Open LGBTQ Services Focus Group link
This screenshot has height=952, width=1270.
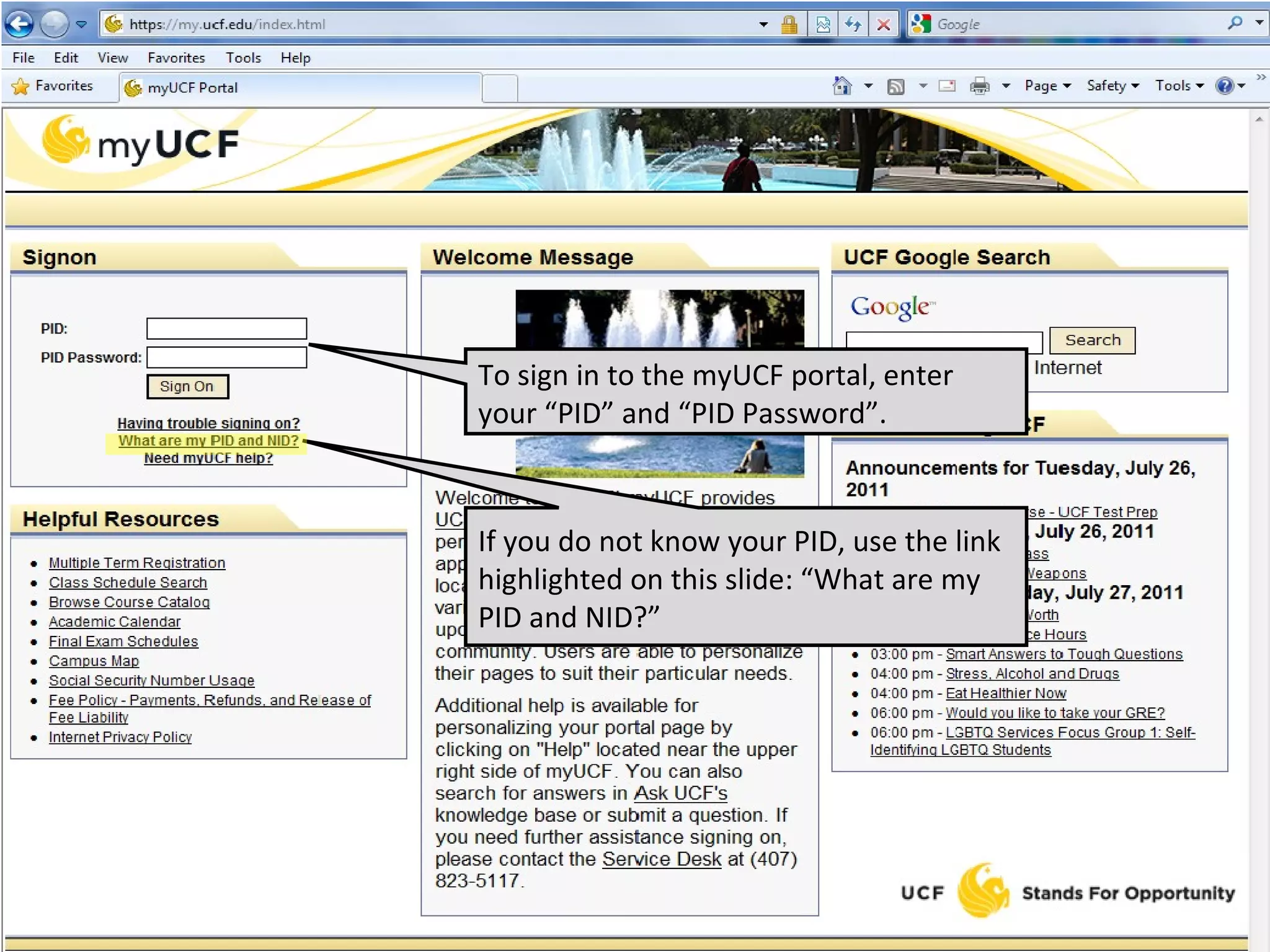(1032, 741)
